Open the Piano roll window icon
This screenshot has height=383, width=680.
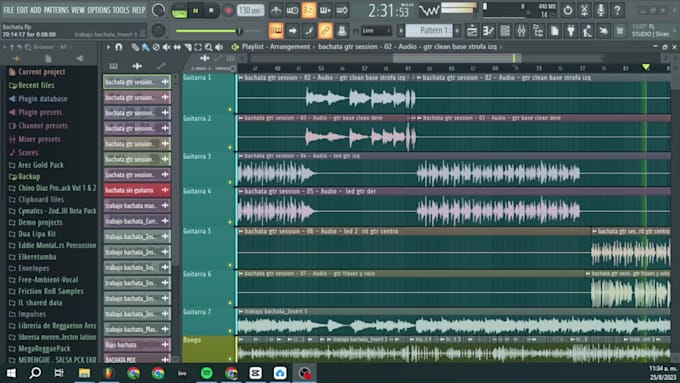point(488,30)
